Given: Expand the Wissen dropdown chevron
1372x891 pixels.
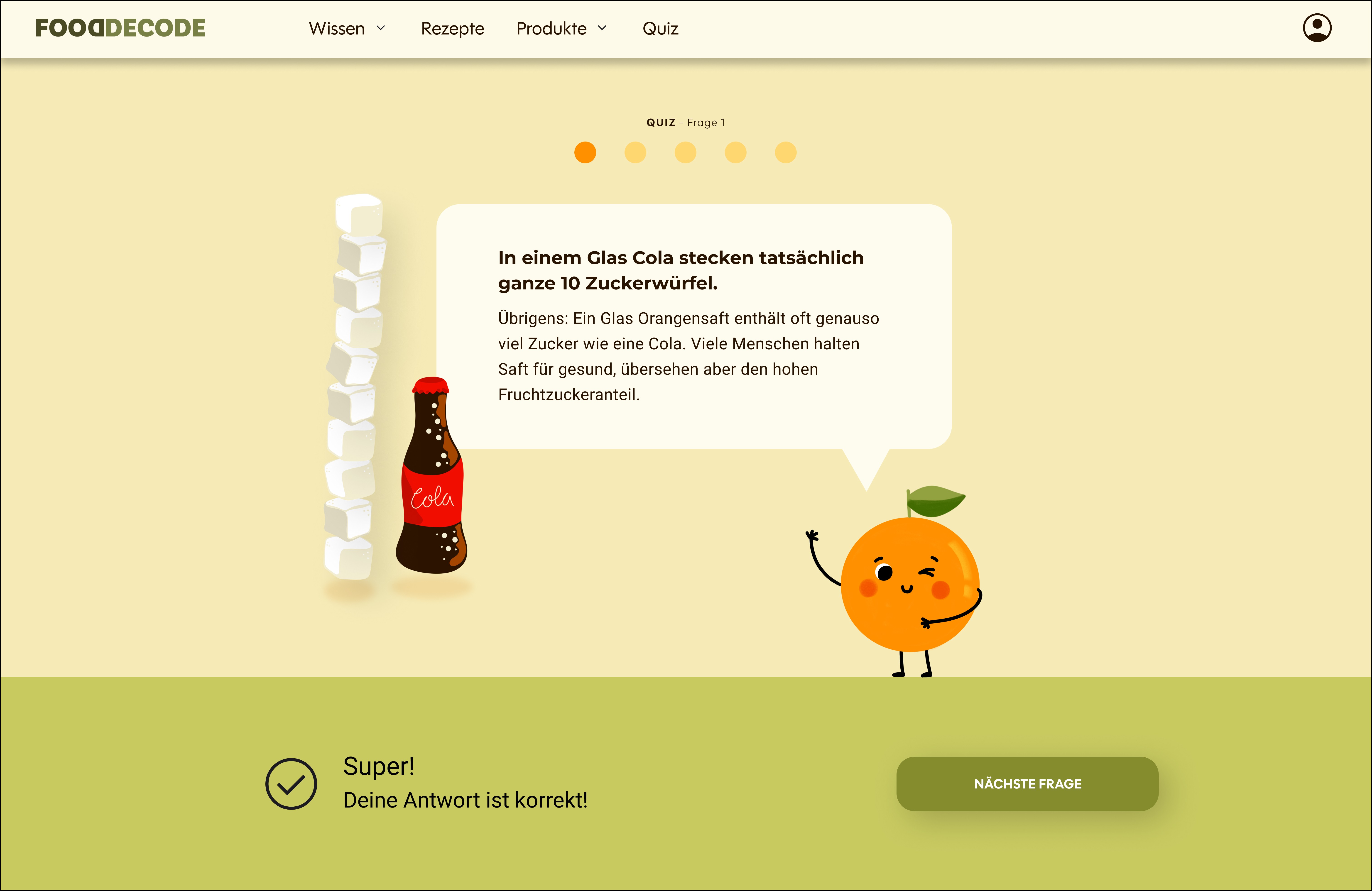Looking at the screenshot, I should [380, 28].
